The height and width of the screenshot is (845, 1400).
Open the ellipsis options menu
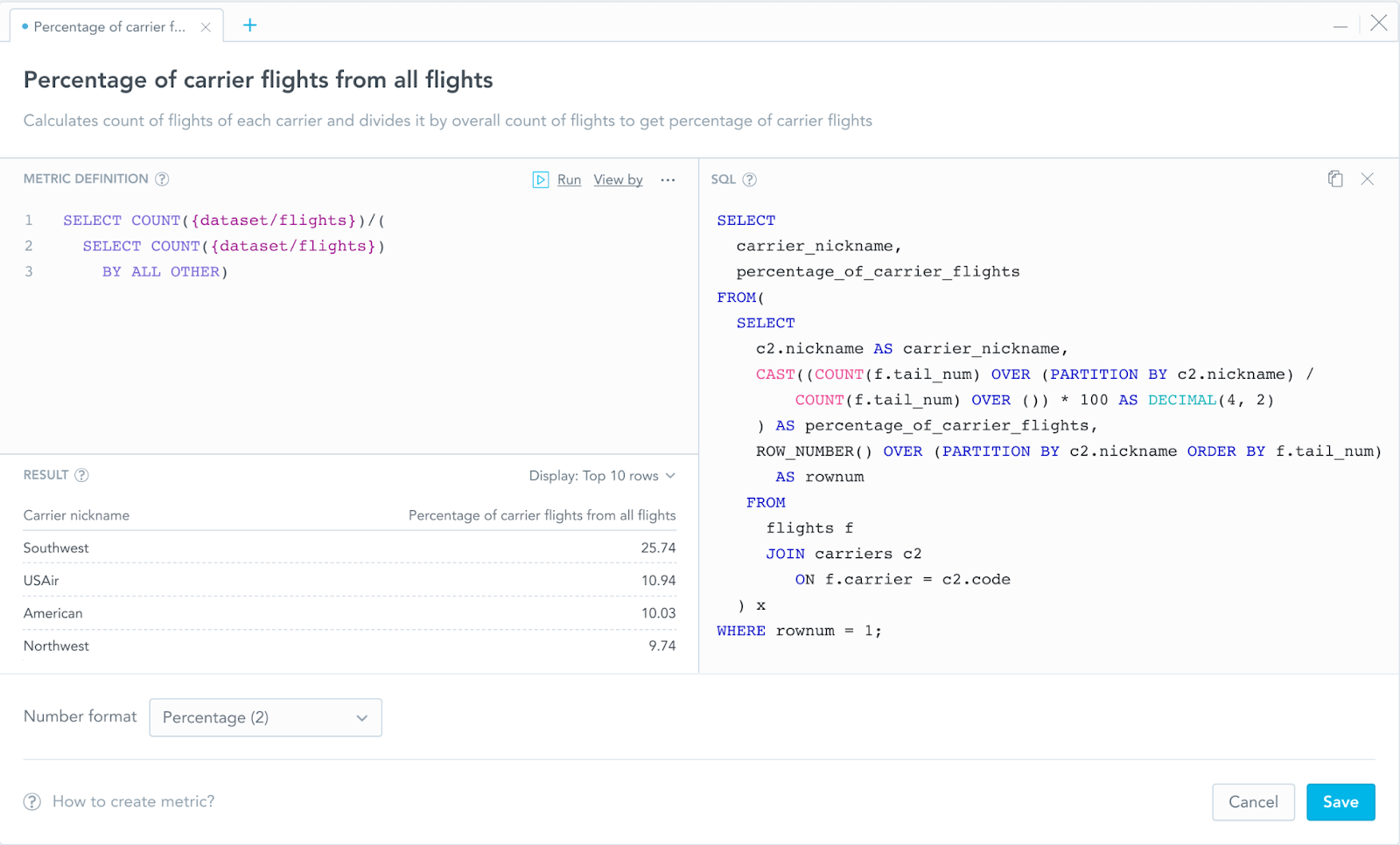pos(668,179)
